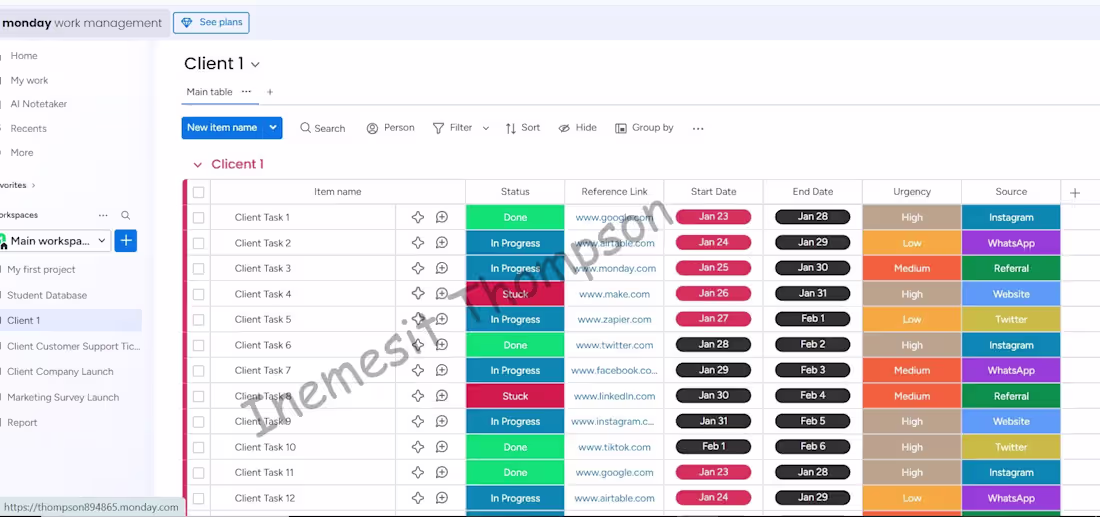Open update conversation for Client Task 4
The width and height of the screenshot is (1100, 517).
point(442,294)
